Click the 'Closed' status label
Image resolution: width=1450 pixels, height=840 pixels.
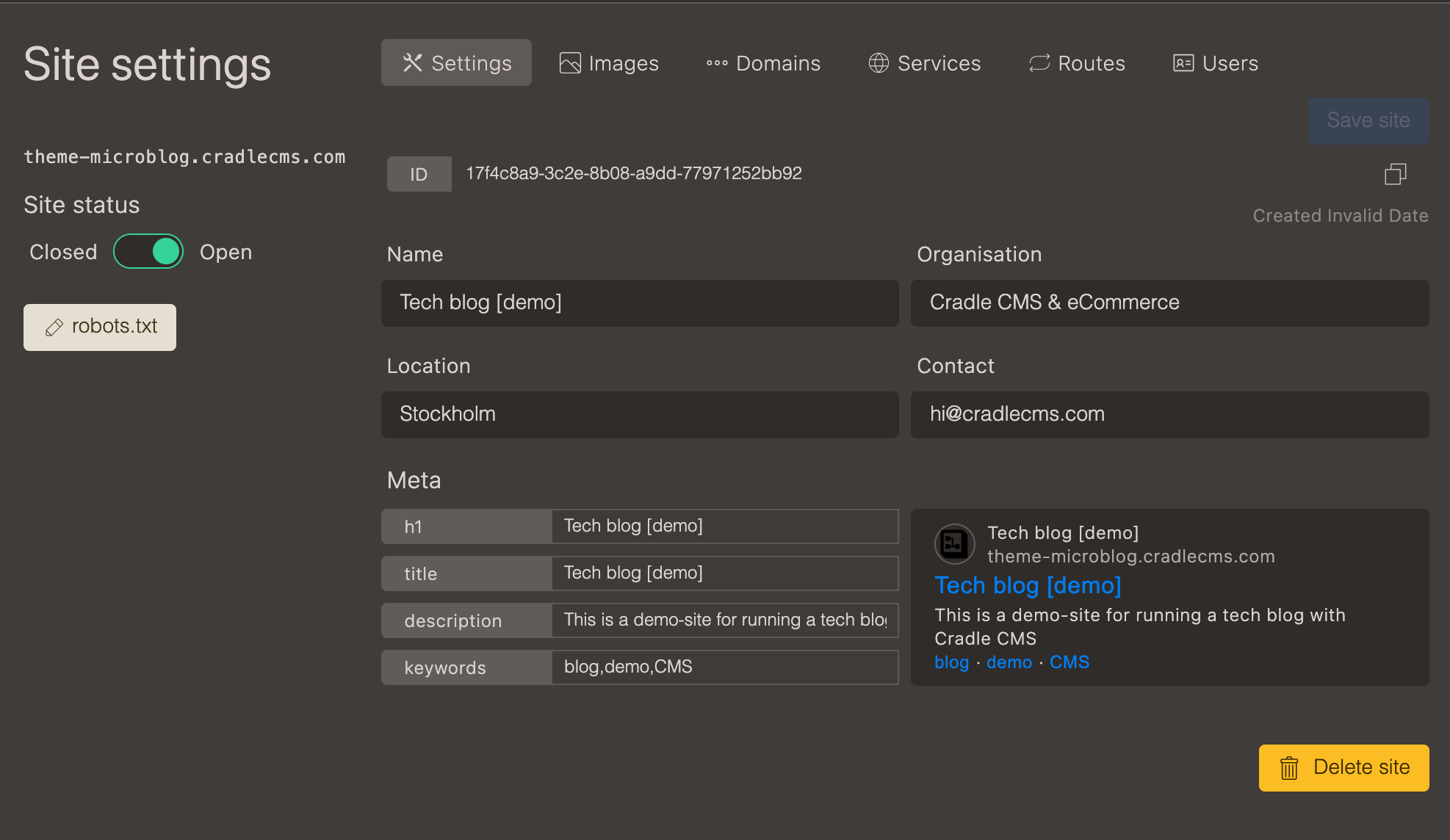coord(63,252)
